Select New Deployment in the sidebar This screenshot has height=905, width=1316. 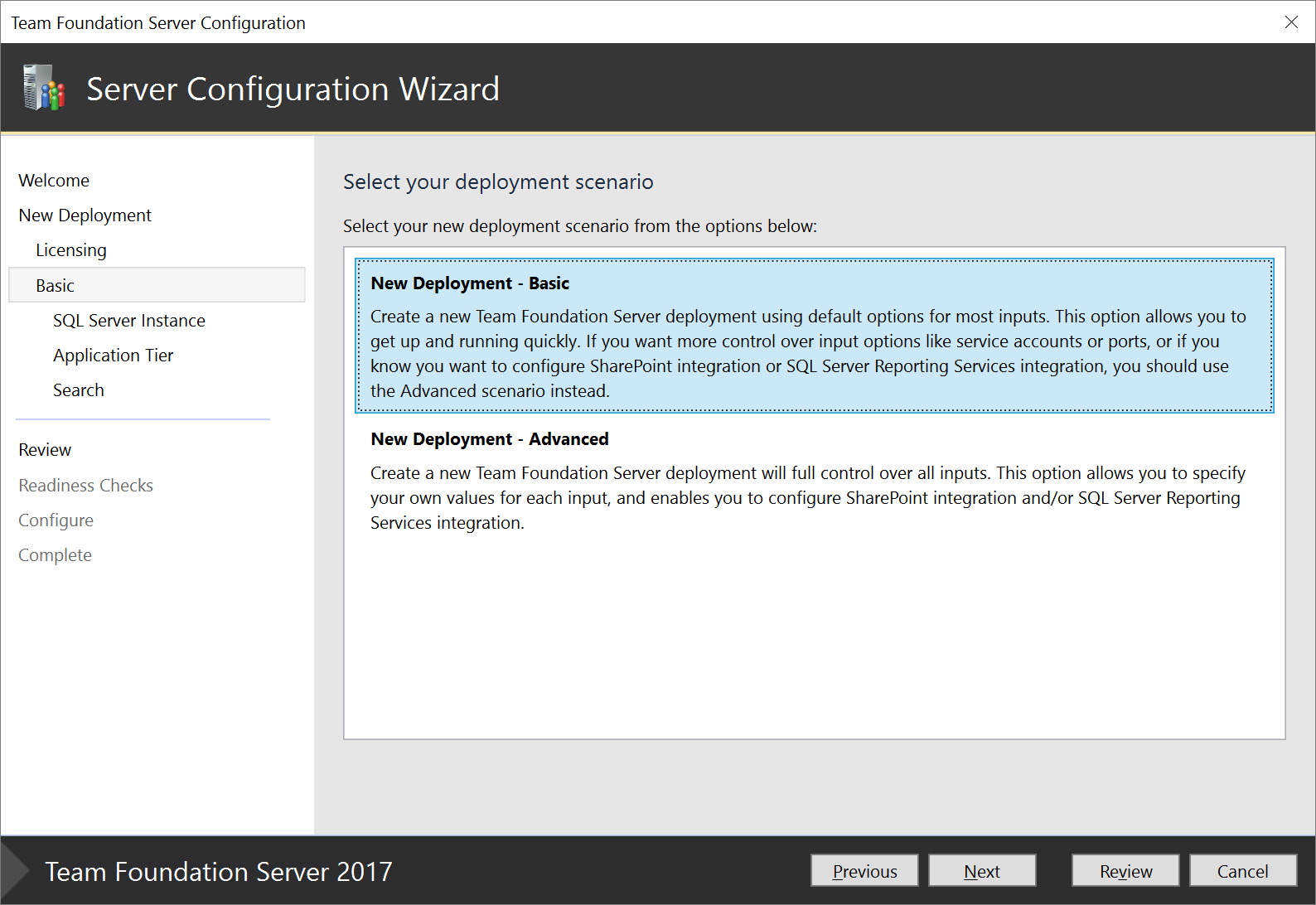(x=85, y=215)
